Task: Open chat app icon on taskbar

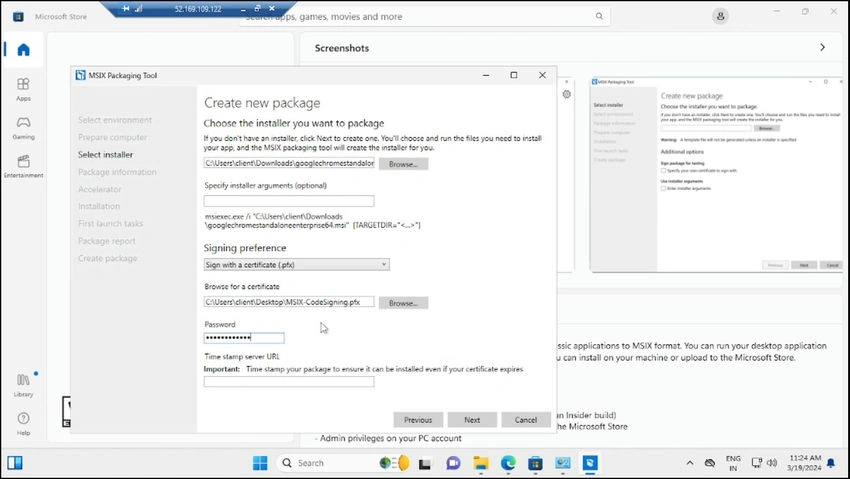Action: [x=453, y=463]
